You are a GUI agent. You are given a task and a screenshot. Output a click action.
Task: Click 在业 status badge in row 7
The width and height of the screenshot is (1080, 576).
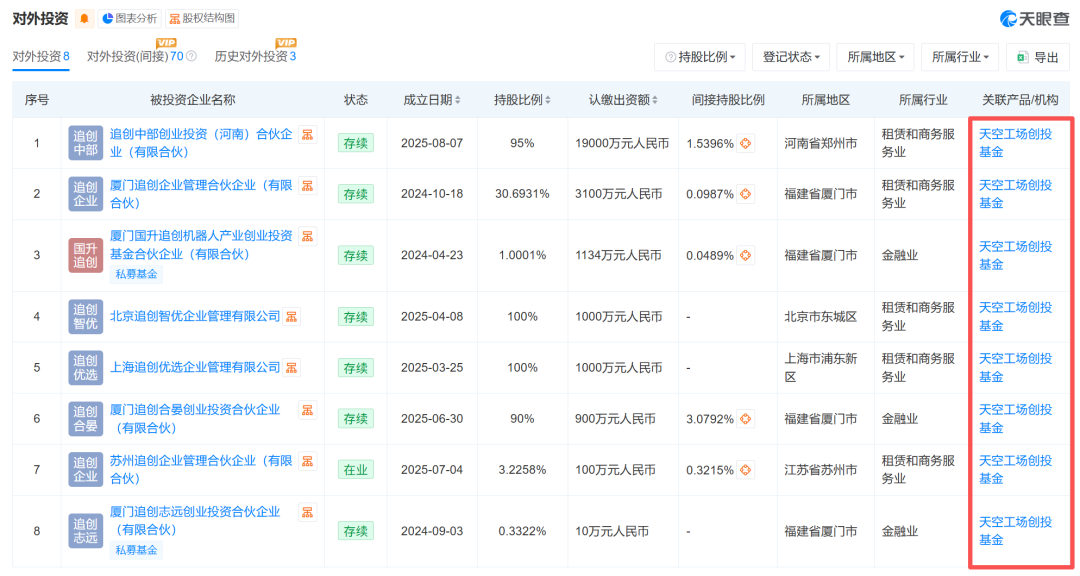click(355, 470)
